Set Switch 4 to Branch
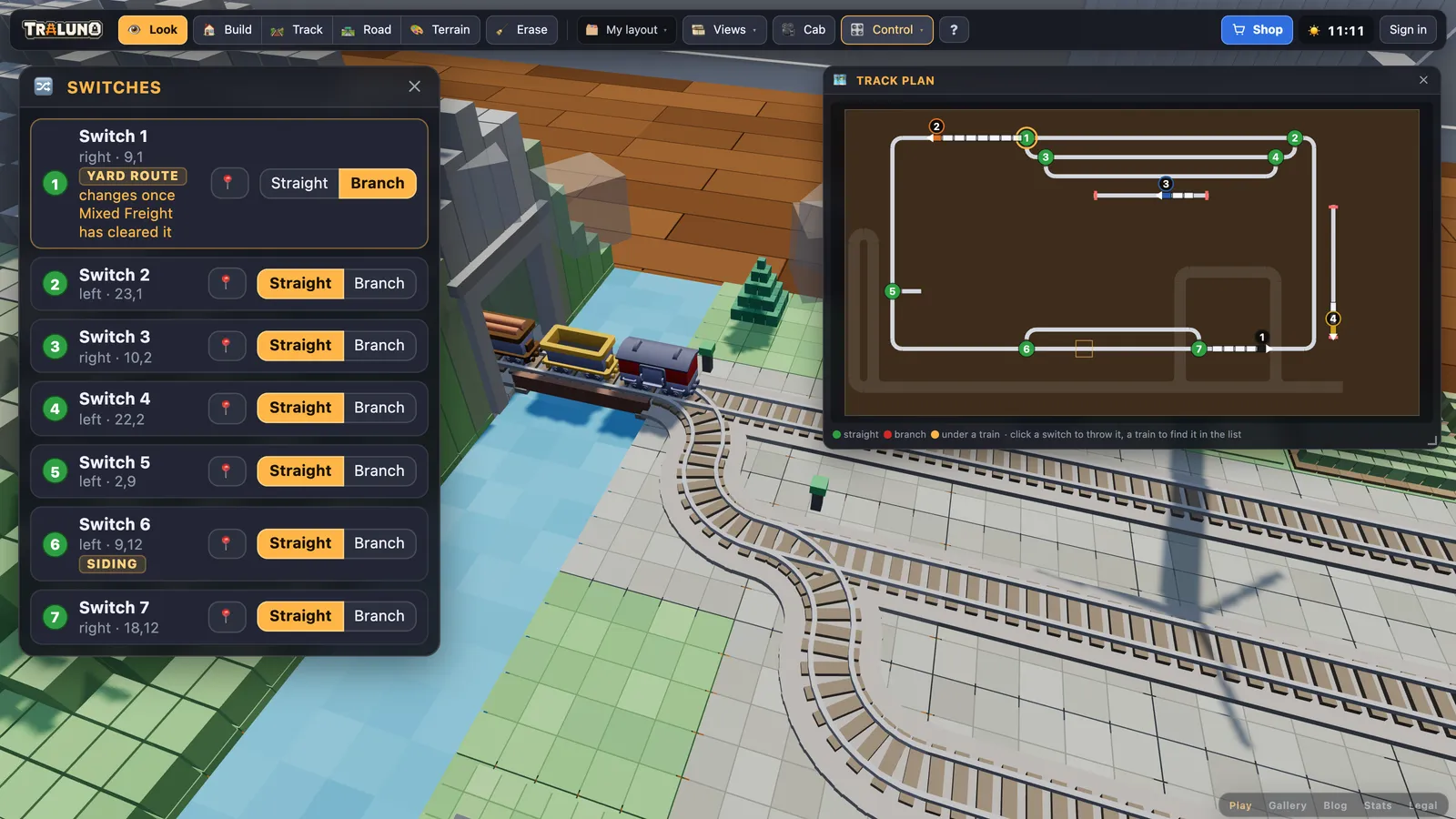 click(x=379, y=408)
